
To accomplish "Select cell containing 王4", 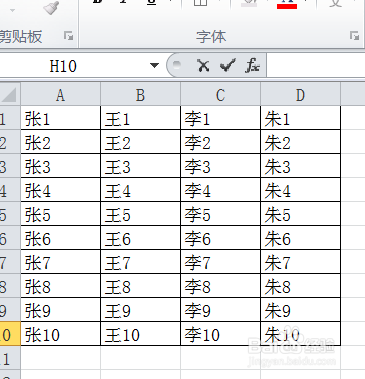I will 140,190.
